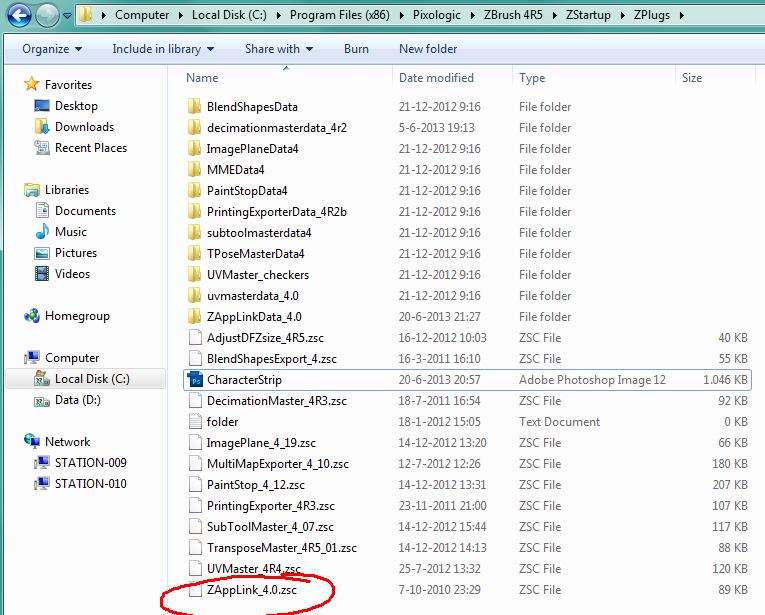Click the Homegroup icon
Image resolution: width=765 pixels, height=615 pixels.
(32, 316)
